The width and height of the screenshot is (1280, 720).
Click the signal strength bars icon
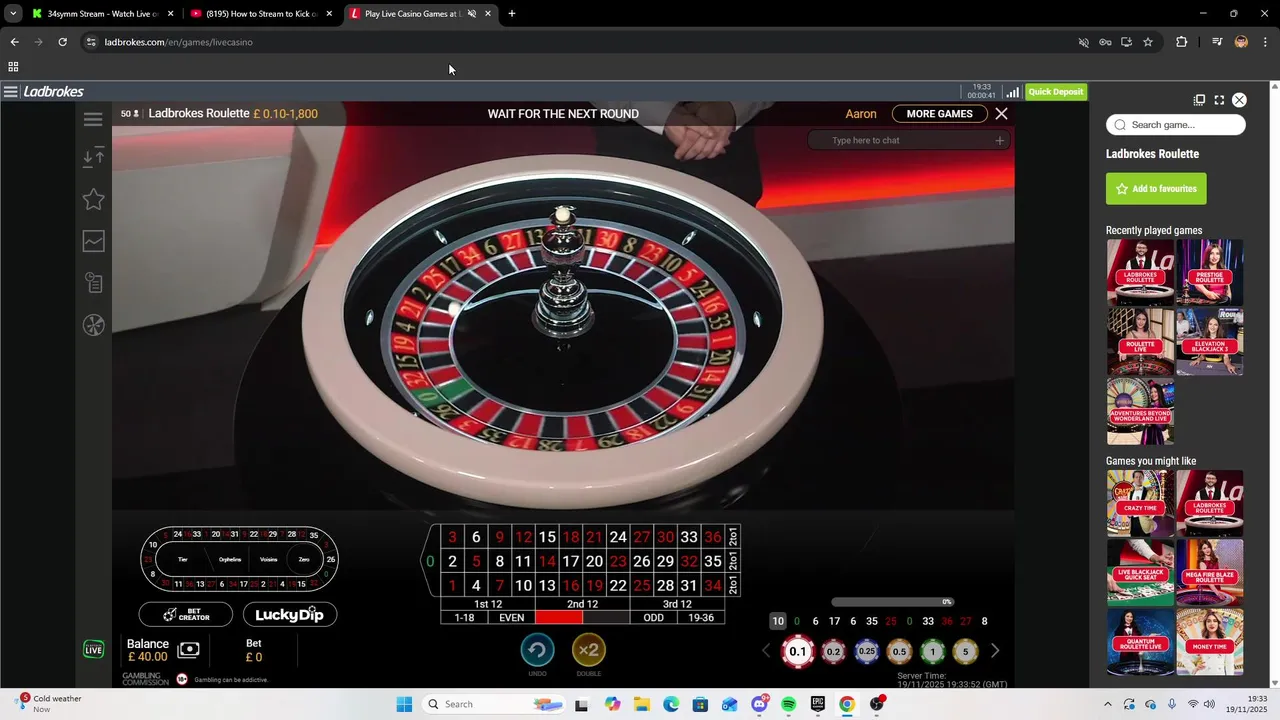1012,92
